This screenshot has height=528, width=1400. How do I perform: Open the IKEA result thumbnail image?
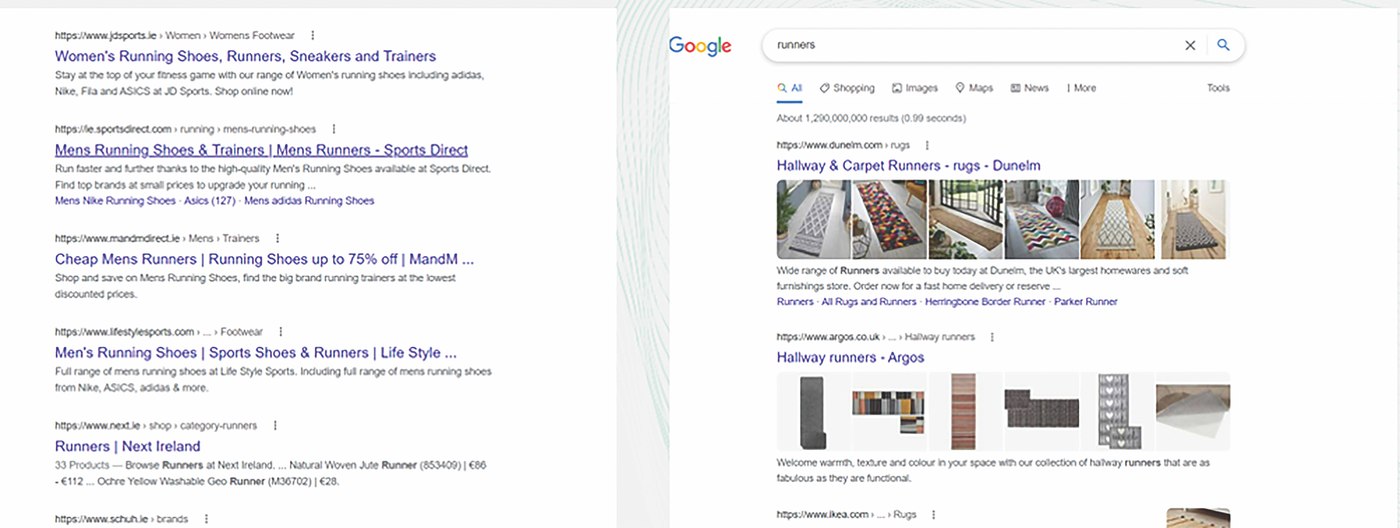pos(1198,518)
